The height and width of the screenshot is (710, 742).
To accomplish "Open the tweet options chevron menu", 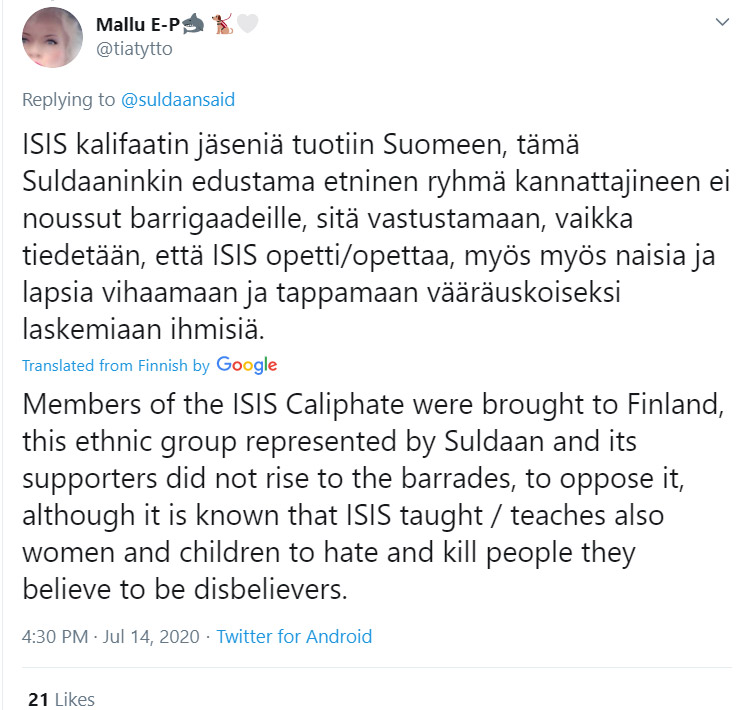I will pos(722,22).
